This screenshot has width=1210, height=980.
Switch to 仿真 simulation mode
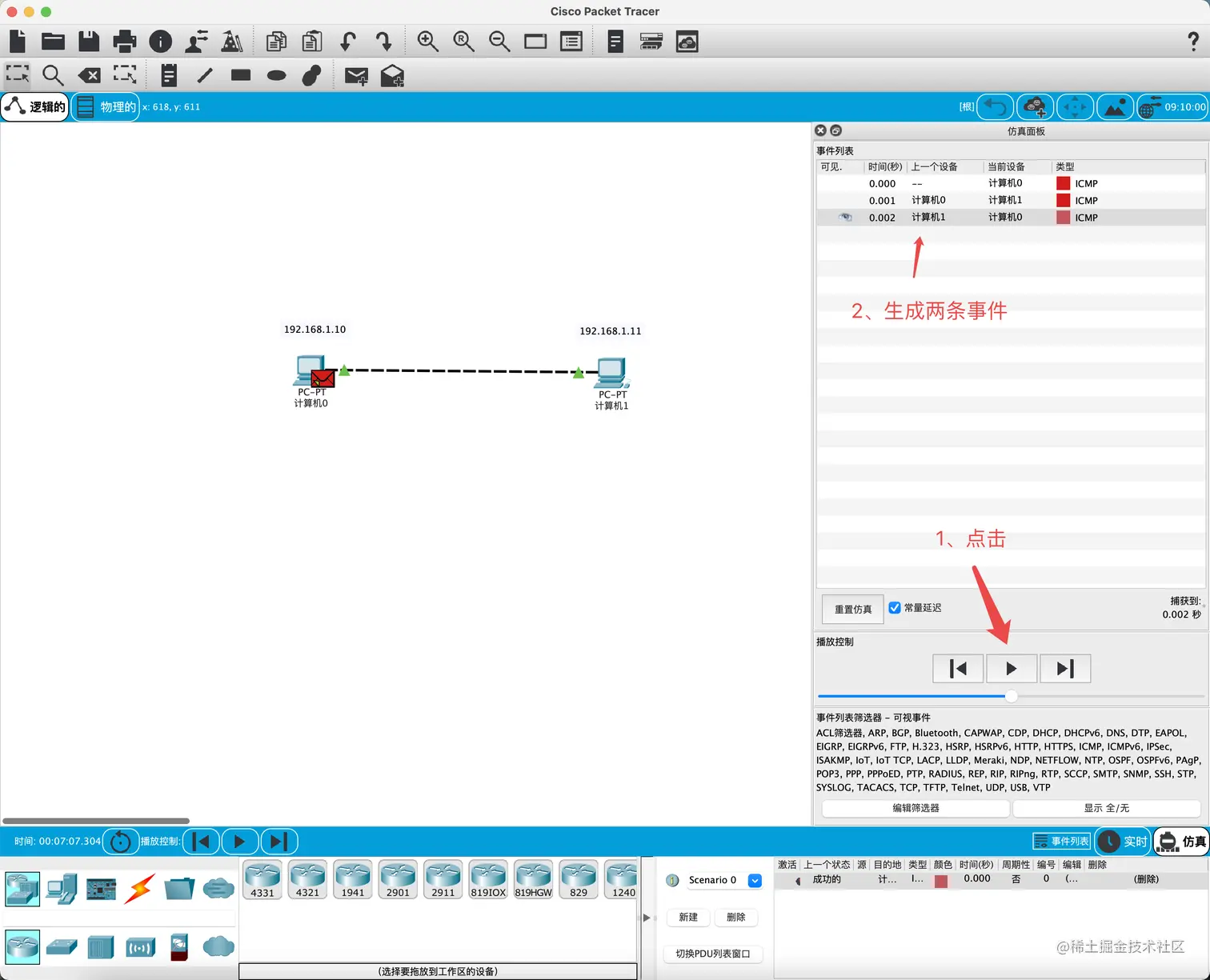click(x=1182, y=841)
